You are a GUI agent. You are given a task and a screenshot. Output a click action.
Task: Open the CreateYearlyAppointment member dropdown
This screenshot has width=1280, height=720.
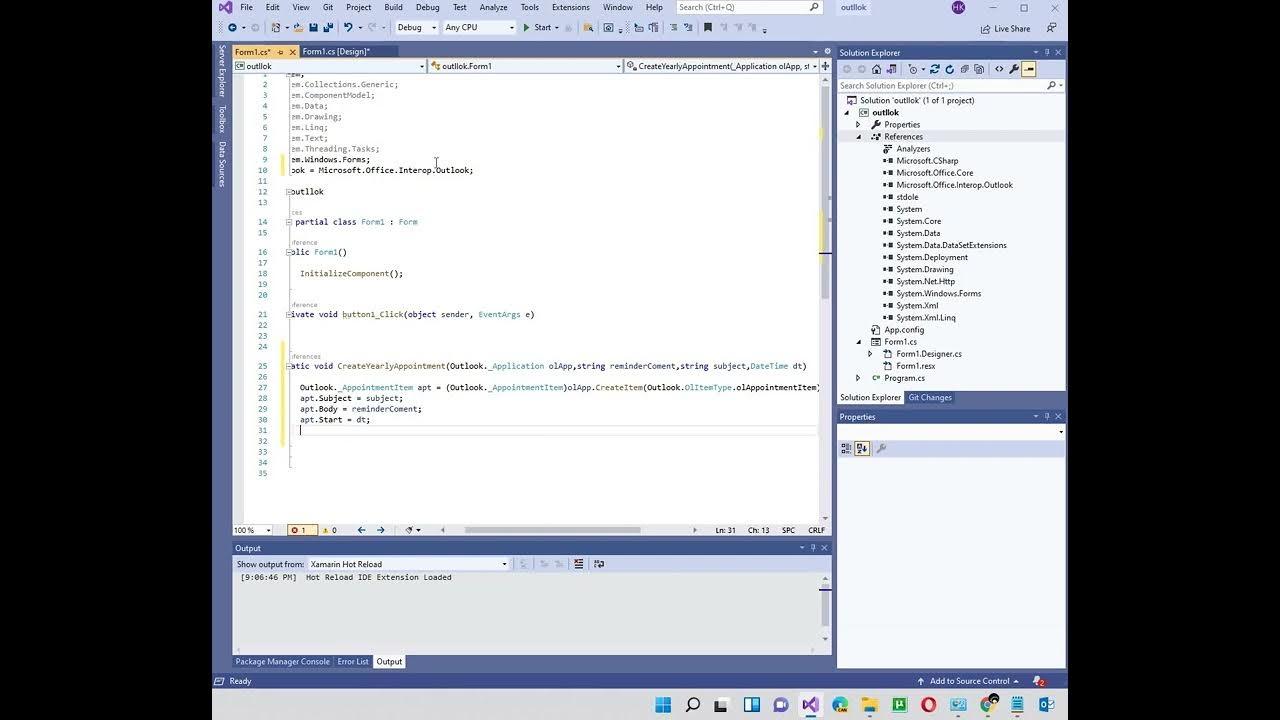click(x=723, y=66)
